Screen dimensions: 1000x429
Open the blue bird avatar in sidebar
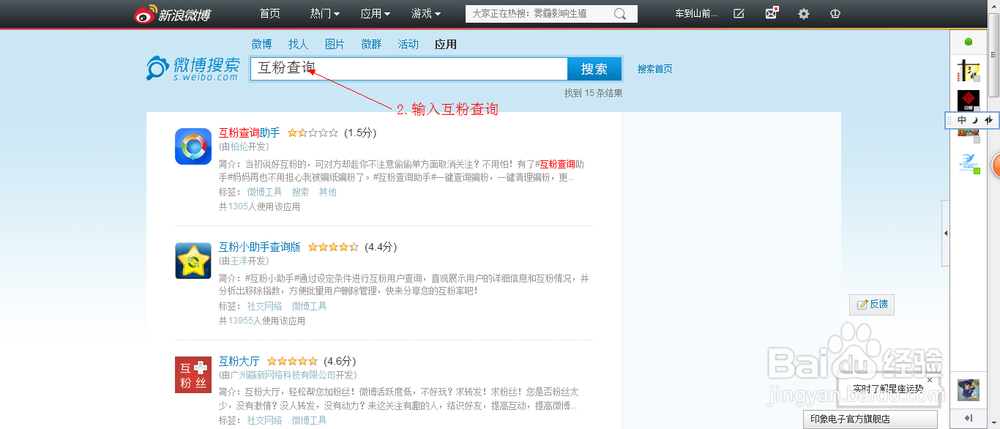pos(969,163)
